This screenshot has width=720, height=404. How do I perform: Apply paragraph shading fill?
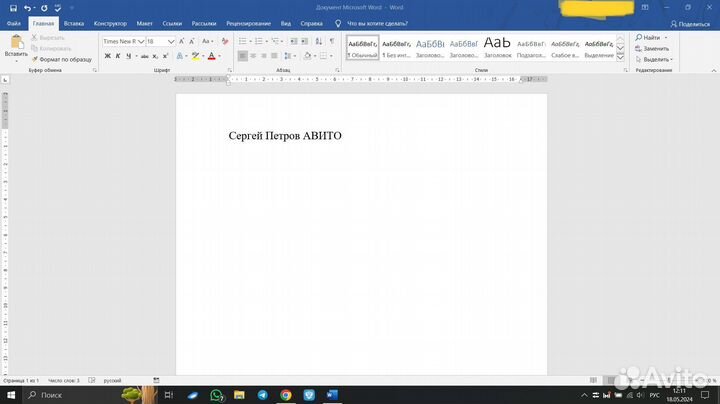[307, 56]
